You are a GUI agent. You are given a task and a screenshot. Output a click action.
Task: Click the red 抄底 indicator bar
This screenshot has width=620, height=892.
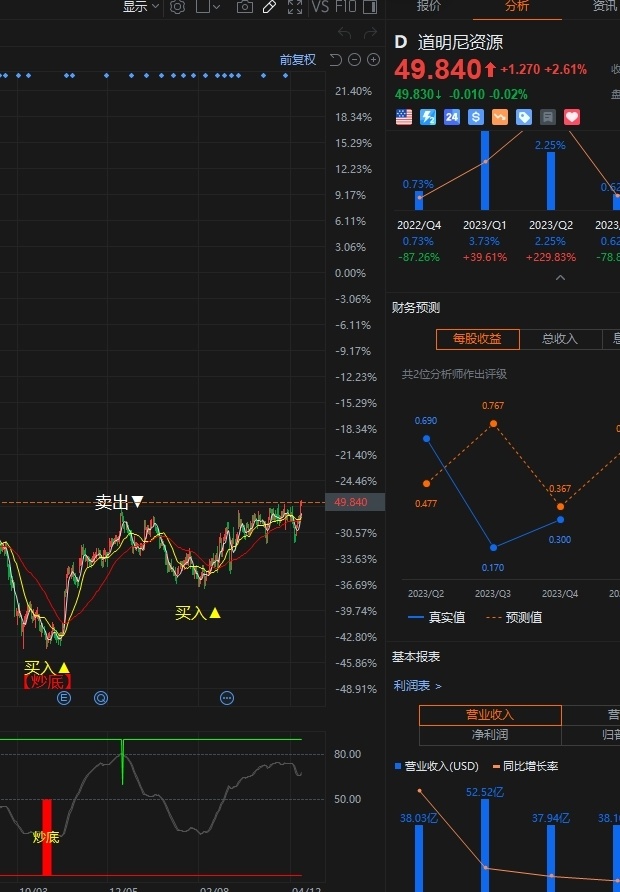[47, 837]
